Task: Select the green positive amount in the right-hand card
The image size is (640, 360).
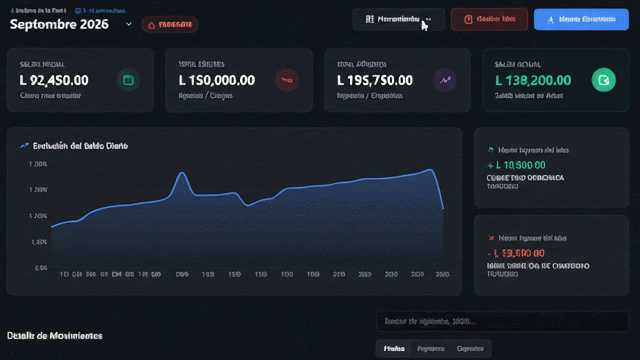Action: pyautogui.click(x=516, y=165)
